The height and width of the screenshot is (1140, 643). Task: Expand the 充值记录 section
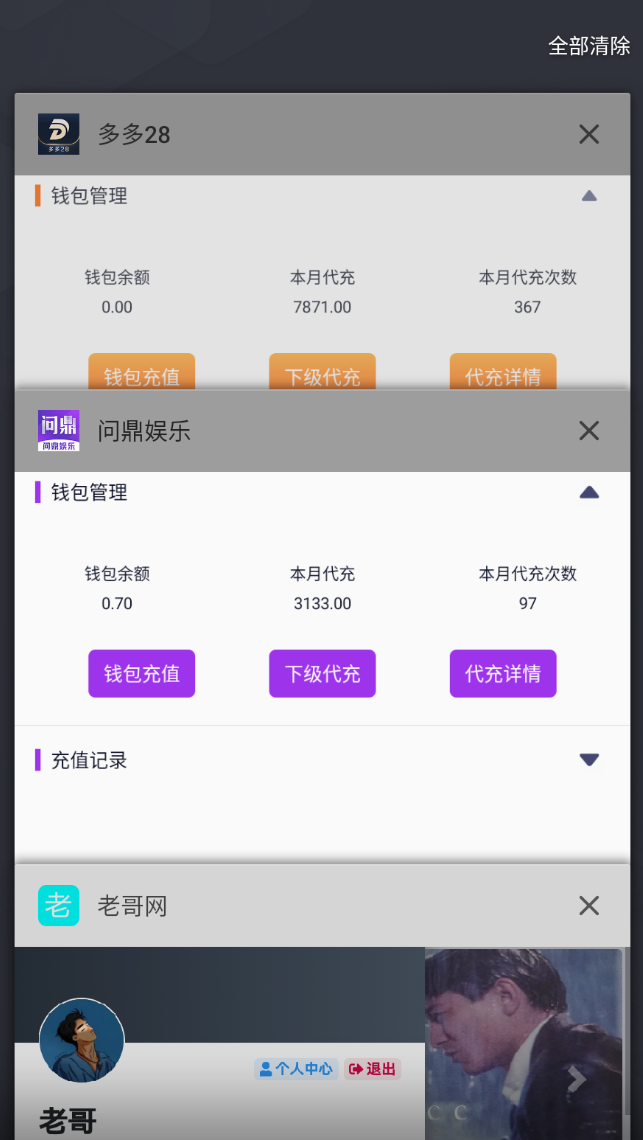tap(589, 760)
